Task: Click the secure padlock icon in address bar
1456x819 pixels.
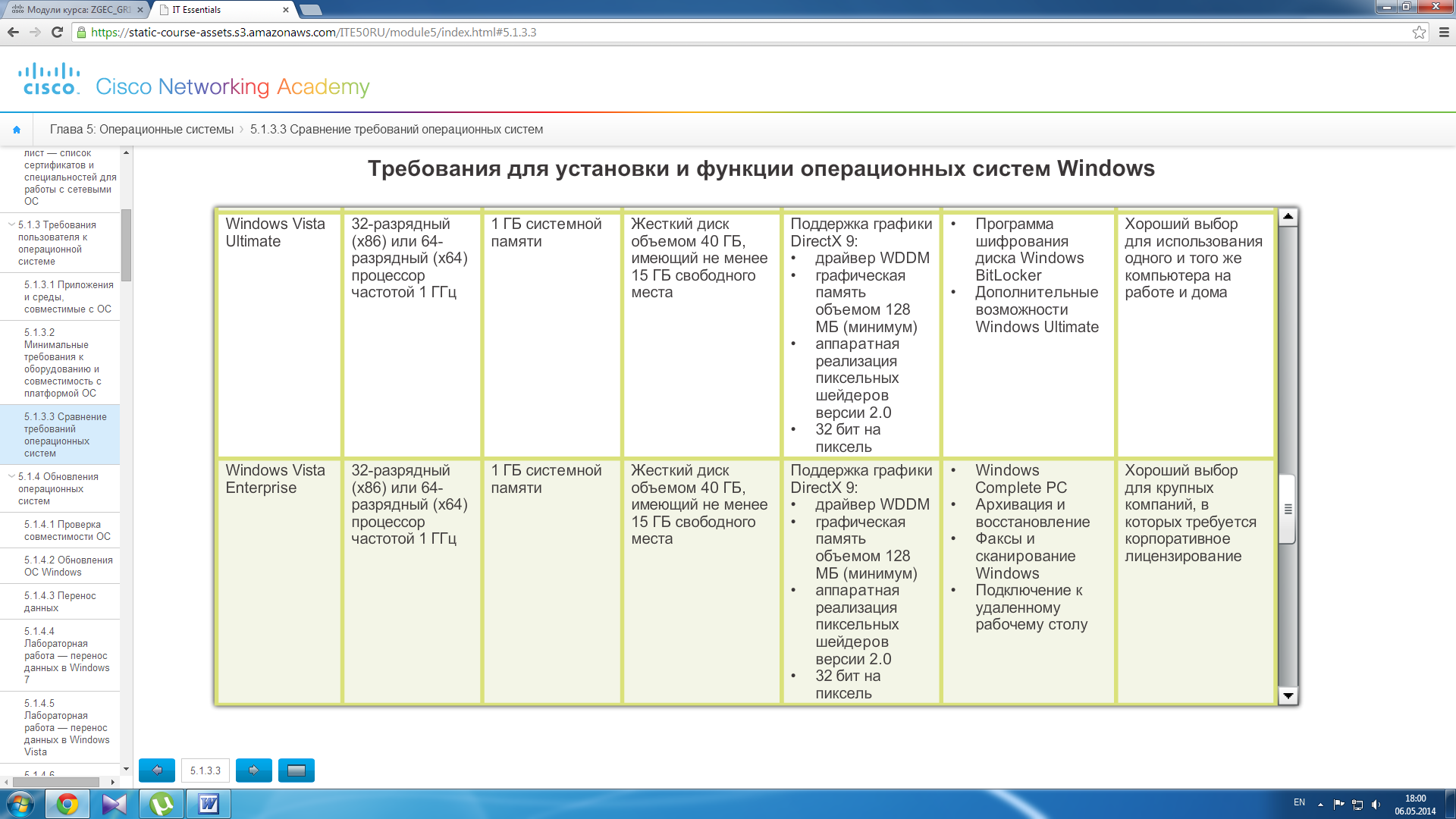Action: (x=81, y=33)
